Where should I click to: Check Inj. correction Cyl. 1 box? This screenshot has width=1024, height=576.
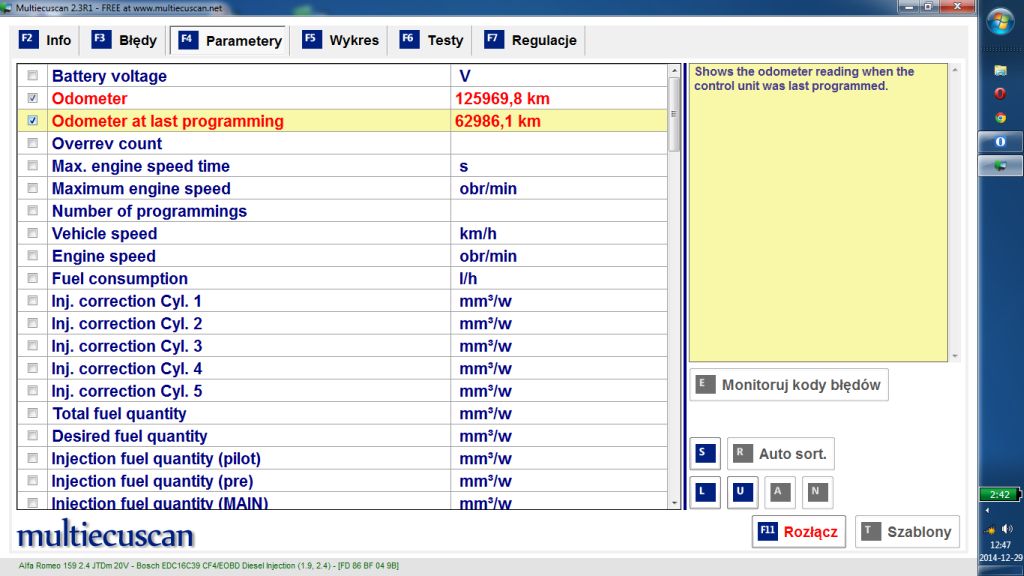pyautogui.click(x=33, y=301)
